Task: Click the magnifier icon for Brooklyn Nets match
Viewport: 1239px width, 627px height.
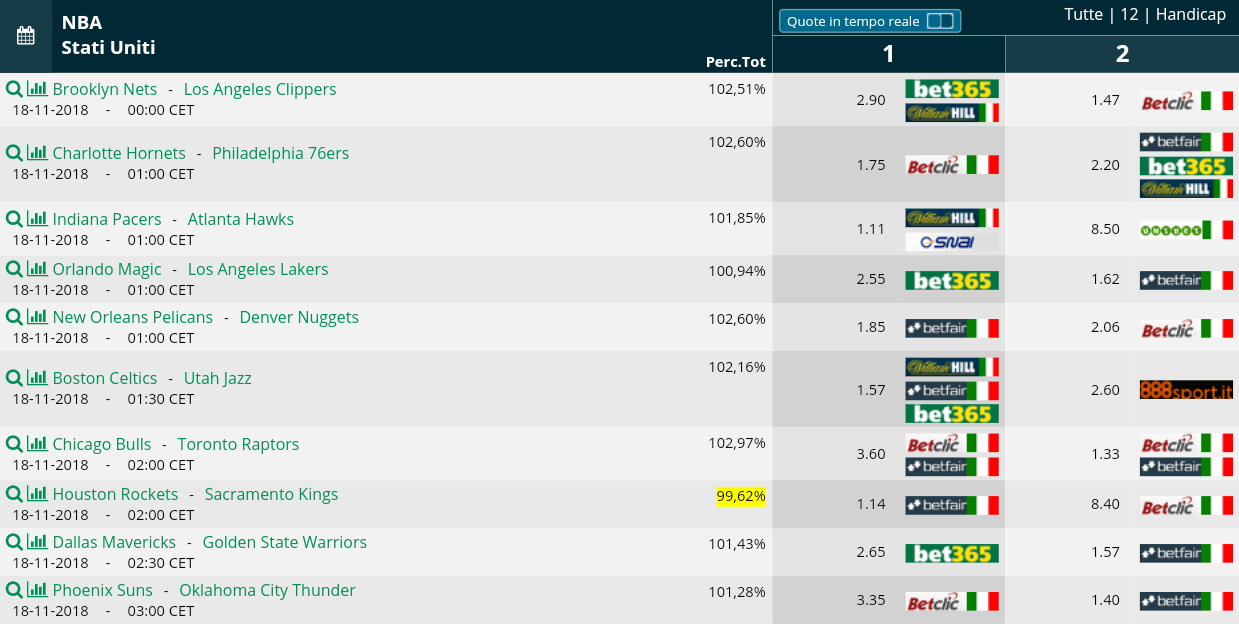Action: click(x=14, y=89)
